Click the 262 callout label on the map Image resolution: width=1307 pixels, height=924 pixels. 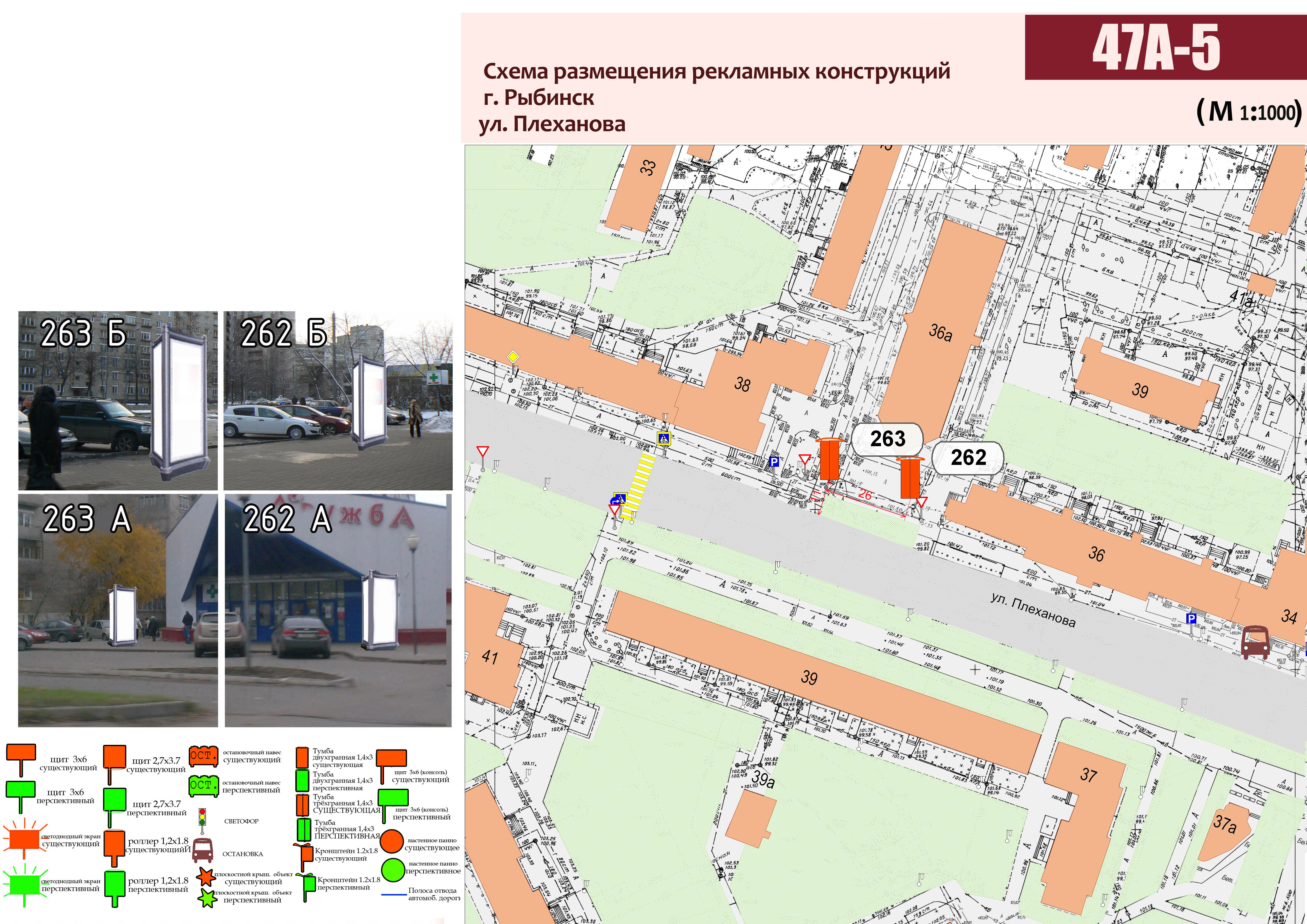click(968, 458)
